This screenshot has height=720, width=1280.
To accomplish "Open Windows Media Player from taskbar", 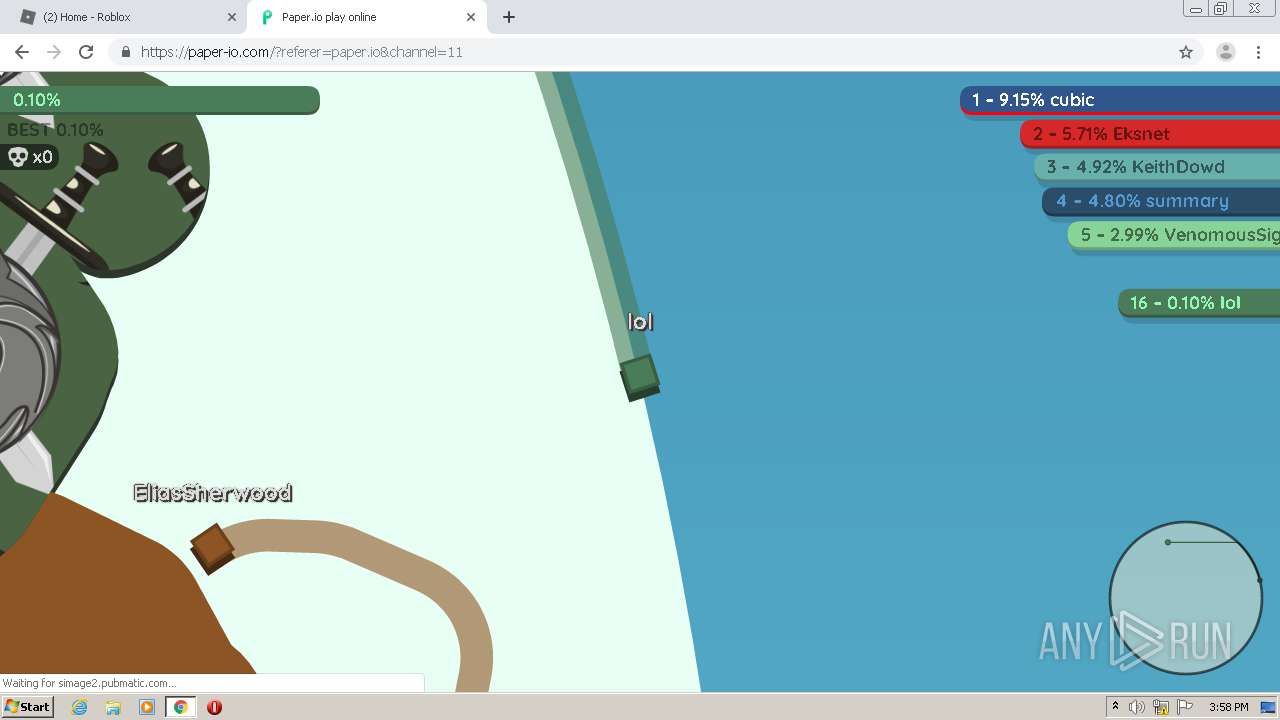I will coord(147,707).
